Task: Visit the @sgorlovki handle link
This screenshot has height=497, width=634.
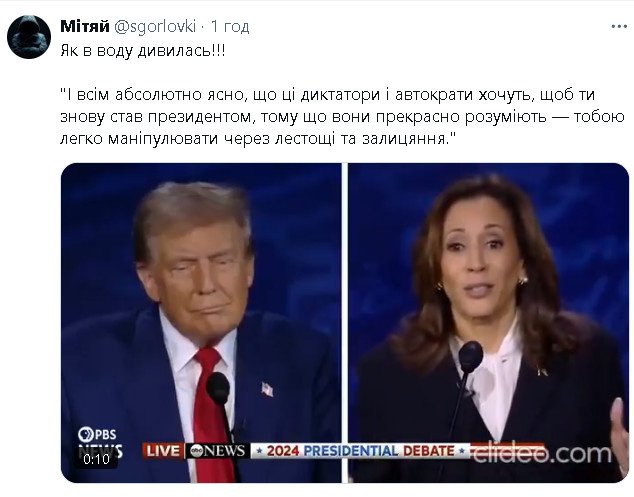Action: click(x=155, y=27)
